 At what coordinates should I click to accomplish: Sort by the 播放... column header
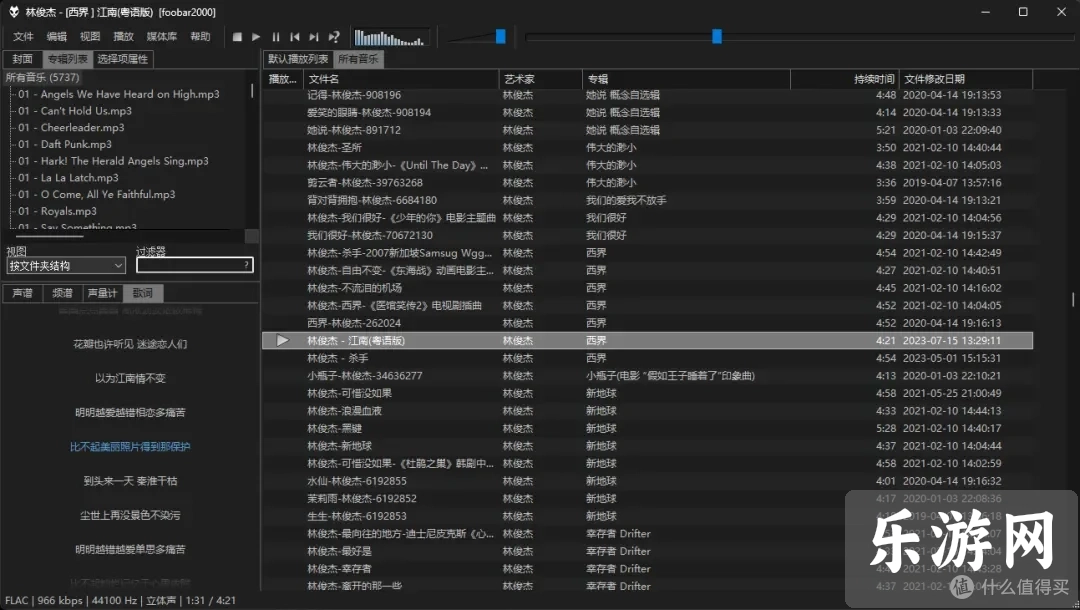tap(283, 79)
